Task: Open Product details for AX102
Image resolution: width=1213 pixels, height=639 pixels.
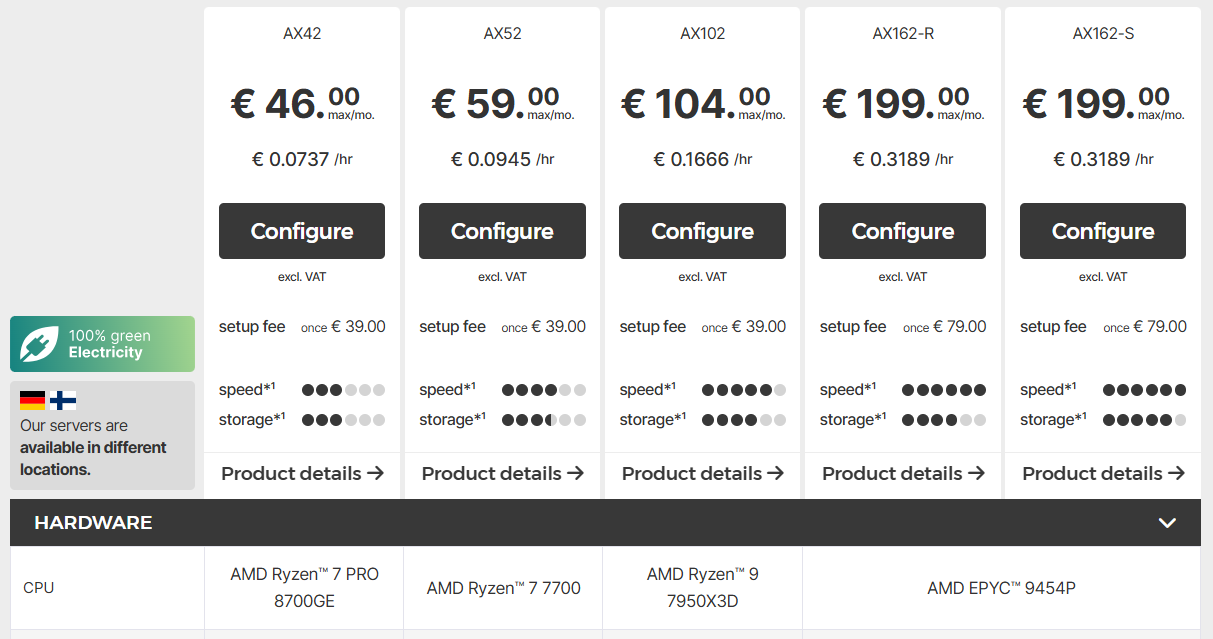Action: click(702, 473)
